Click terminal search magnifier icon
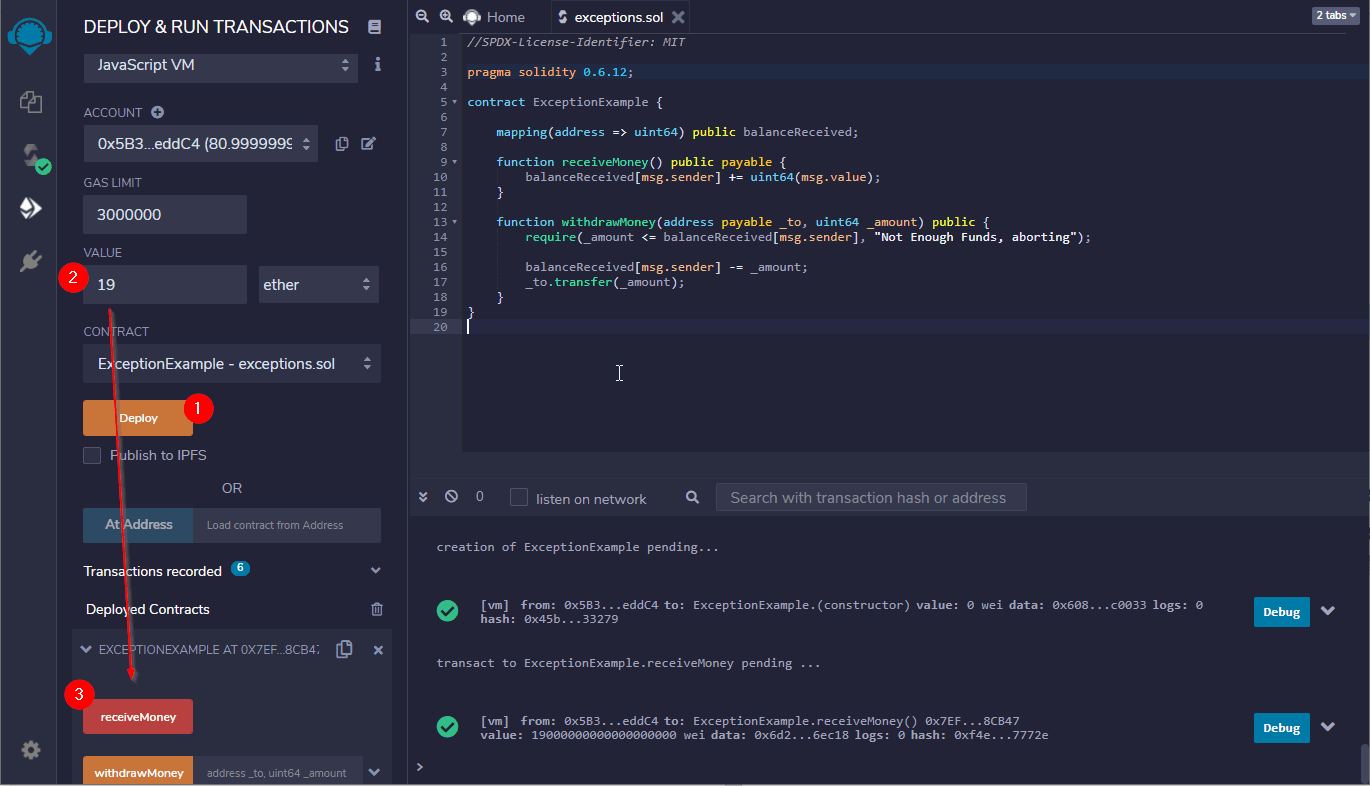Image resolution: width=1370 pixels, height=786 pixels. (693, 497)
